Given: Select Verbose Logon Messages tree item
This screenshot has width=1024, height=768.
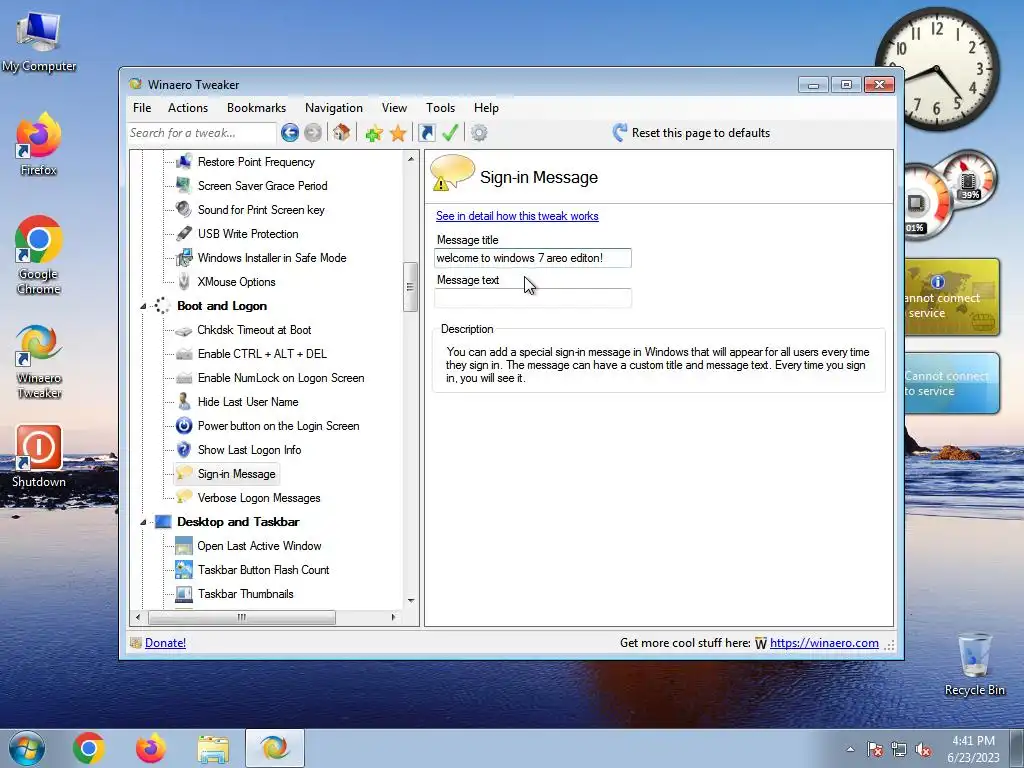Looking at the screenshot, I should pyautogui.click(x=259, y=498).
